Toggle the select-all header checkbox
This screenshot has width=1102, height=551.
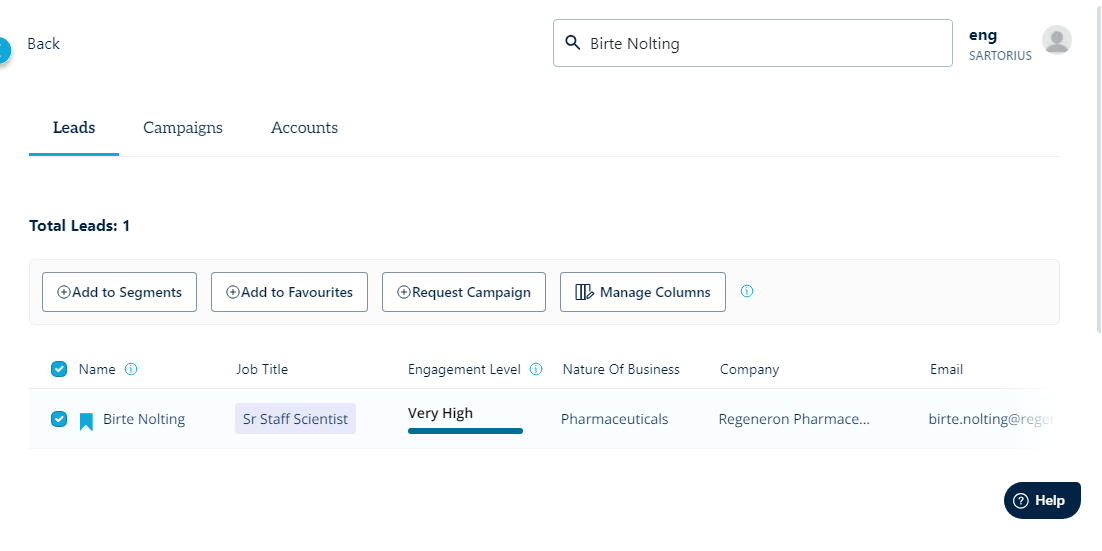[59, 369]
